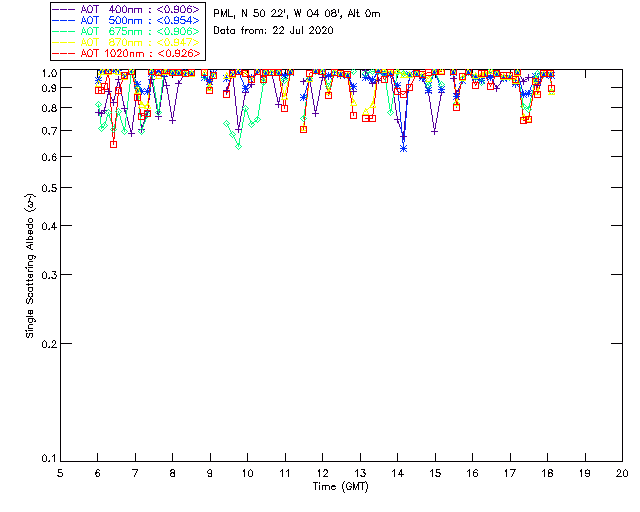Click the AOT 870nm legend entry
640x512 pixels.
tap(127, 42)
